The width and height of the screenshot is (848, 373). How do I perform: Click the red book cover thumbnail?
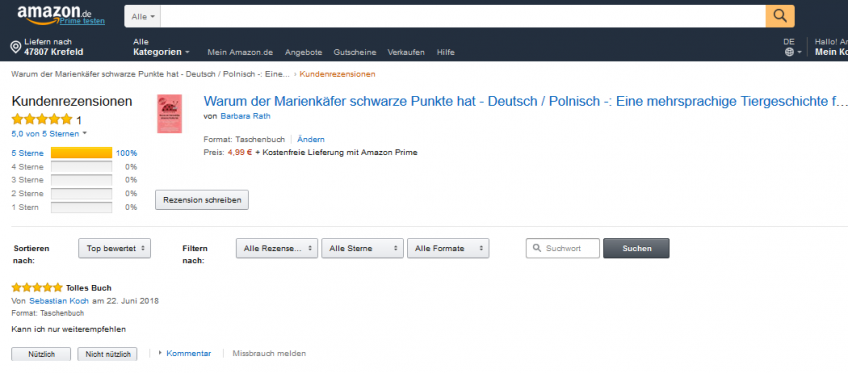pos(169,114)
